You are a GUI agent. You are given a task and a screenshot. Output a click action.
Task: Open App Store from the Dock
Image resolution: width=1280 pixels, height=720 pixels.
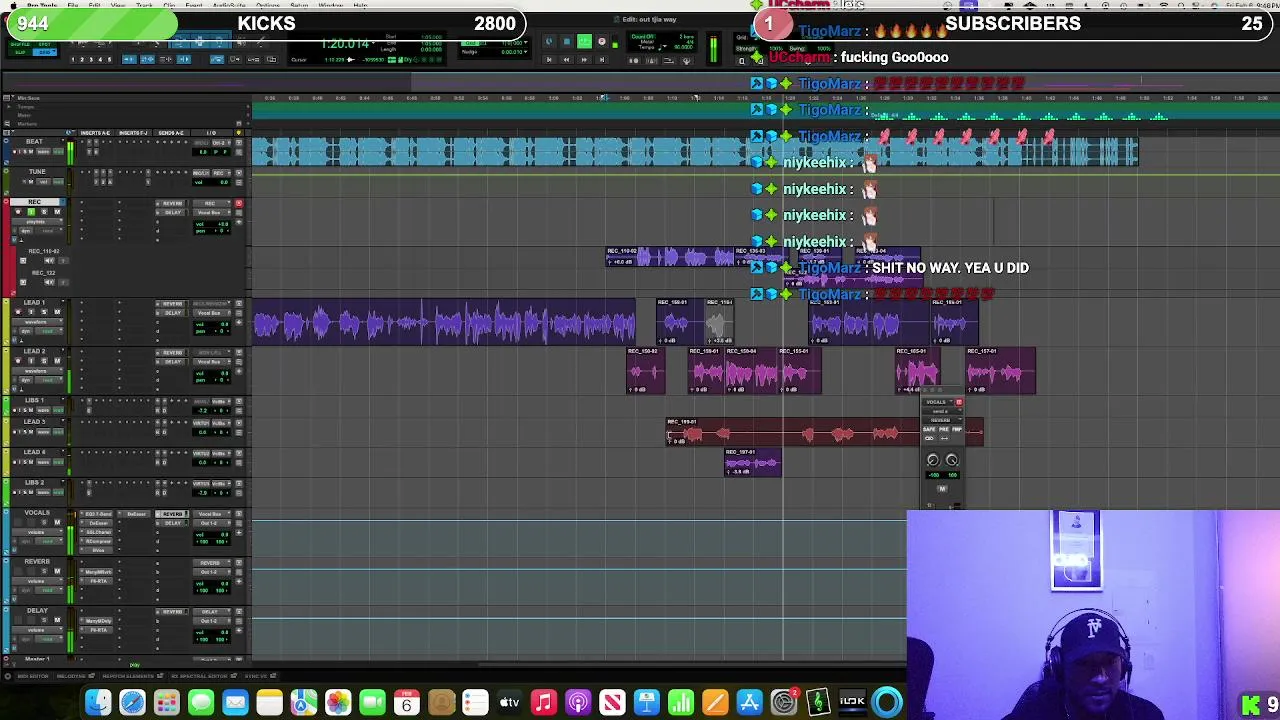(749, 703)
